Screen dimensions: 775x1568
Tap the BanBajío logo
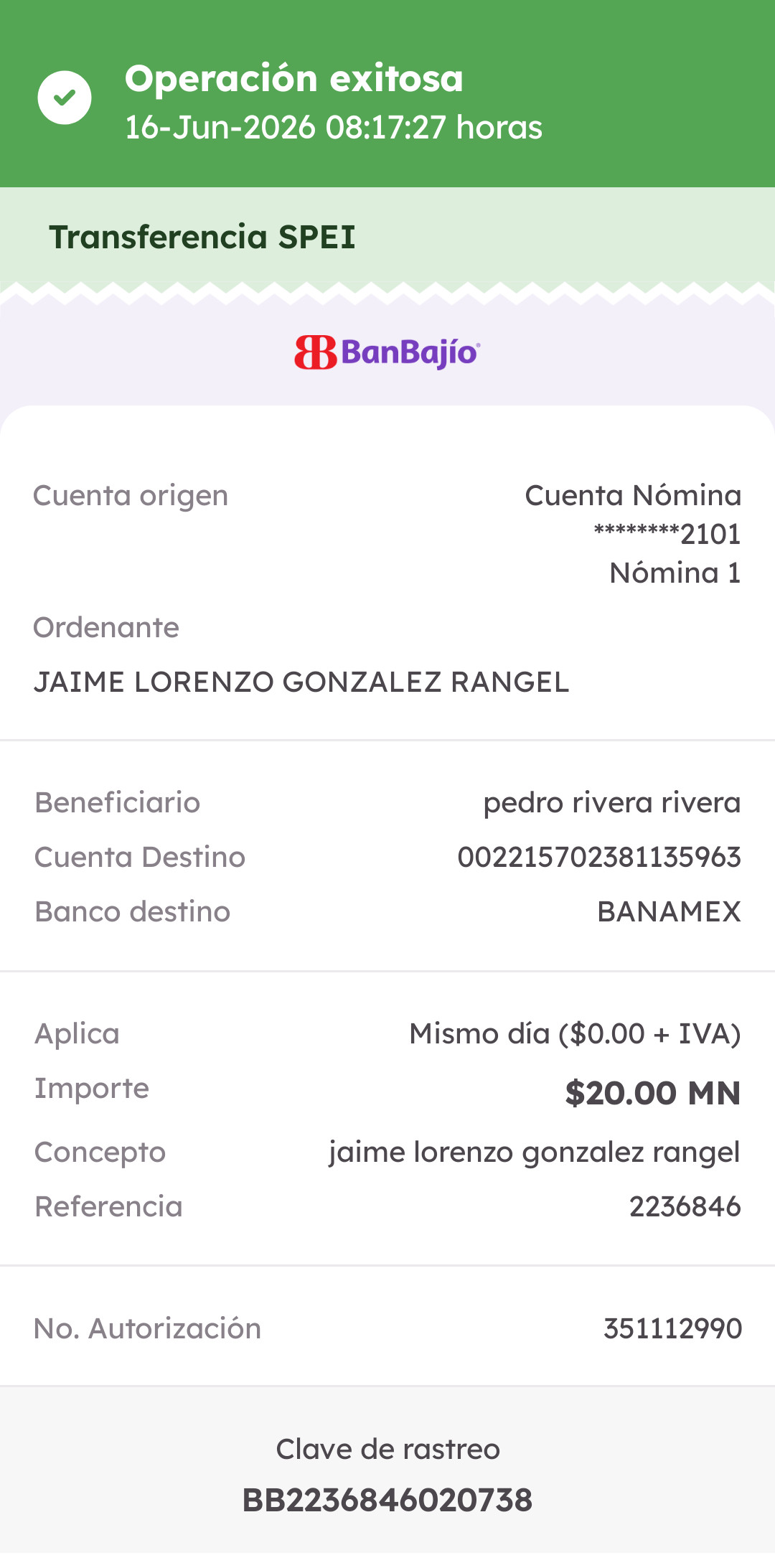(387, 352)
